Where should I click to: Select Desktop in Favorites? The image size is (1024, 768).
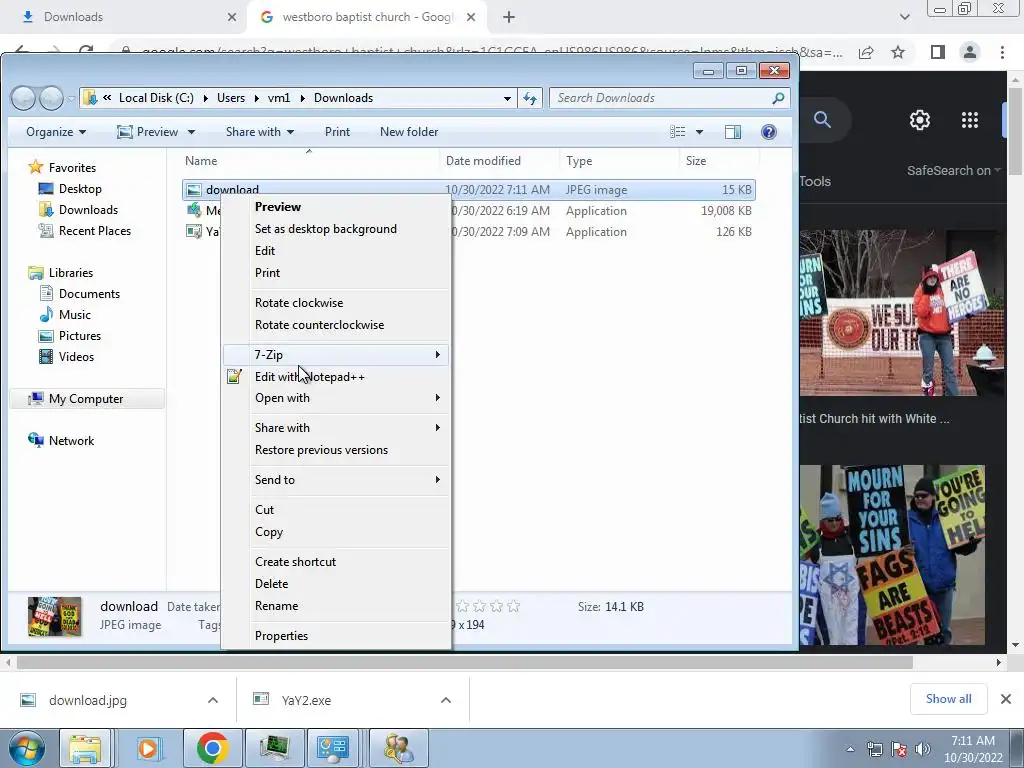point(80,189)
